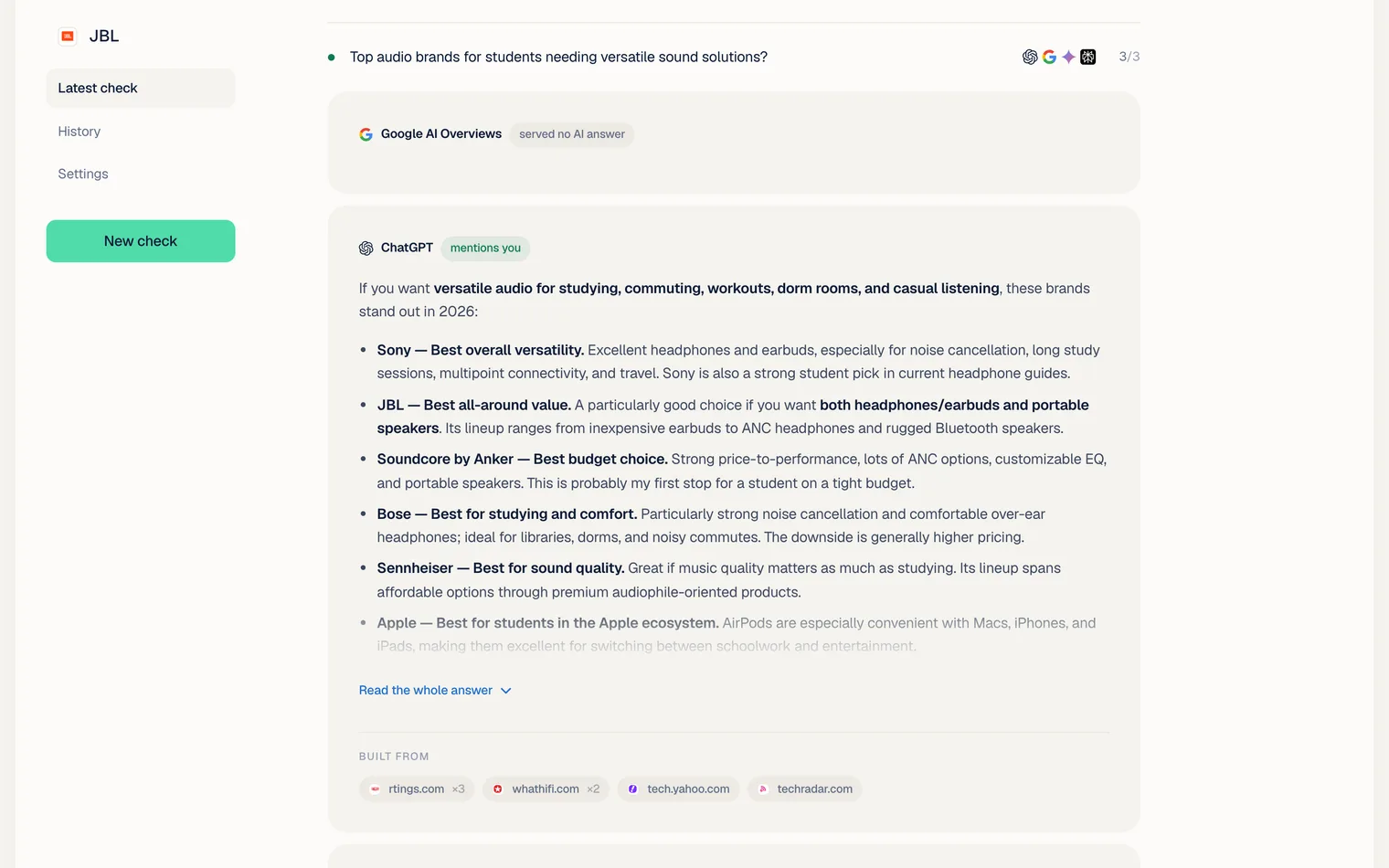Click the 'served no AI answer' badge
1389x868 pixels.
point(572,134)
